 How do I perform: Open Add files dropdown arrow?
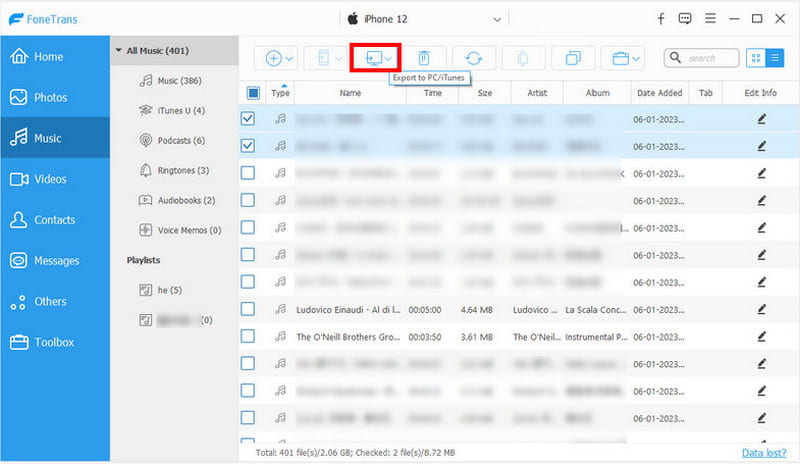click(289, 59)
